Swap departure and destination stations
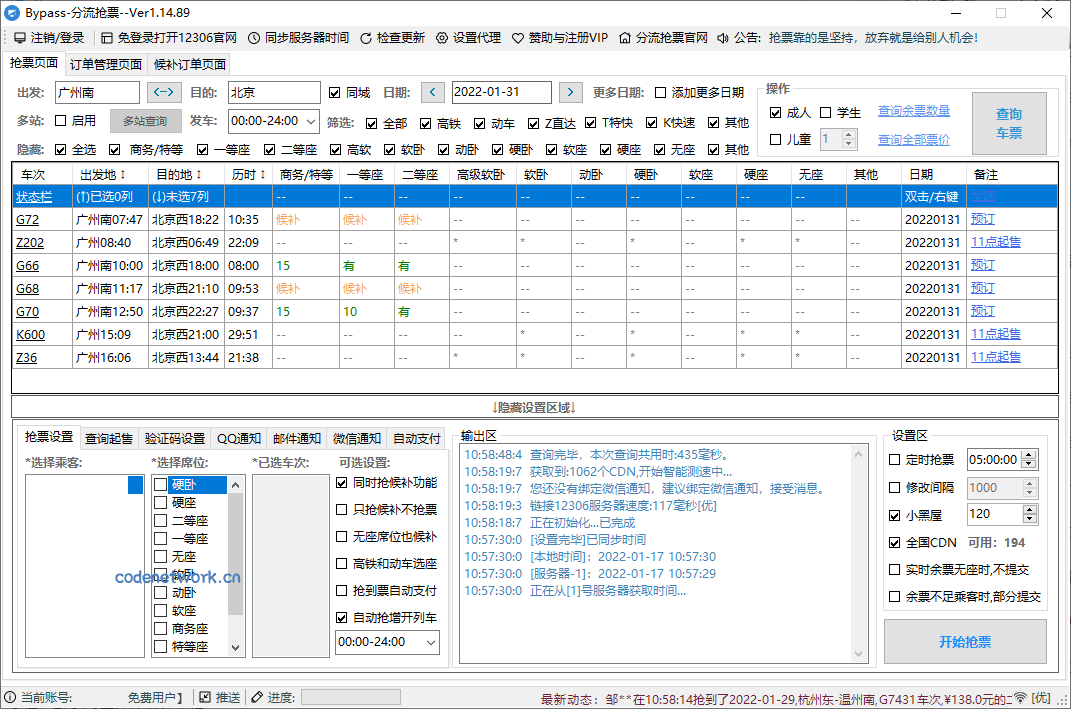Screen dimensions: 1071x709 point(164,92)
